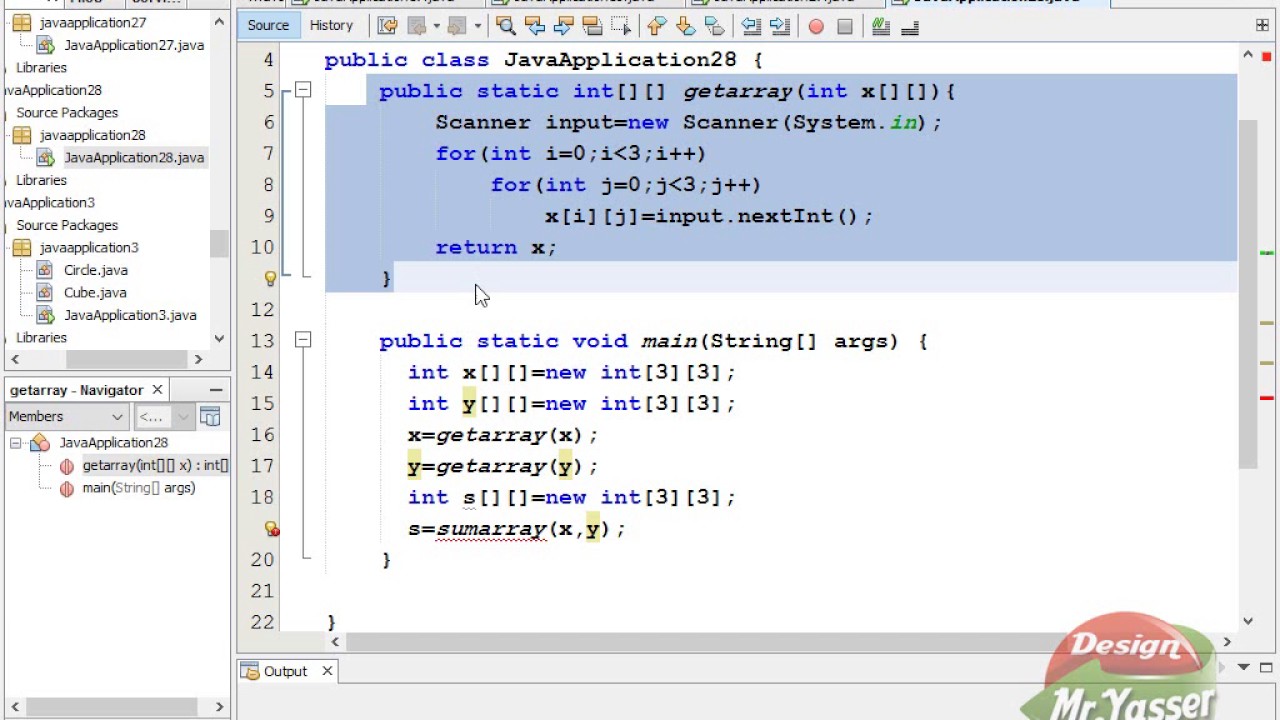The width and height of the screenshot is (1280, 720).
Task: Click the editor vertical scrollbar thumb
Action: (1248, 292)
